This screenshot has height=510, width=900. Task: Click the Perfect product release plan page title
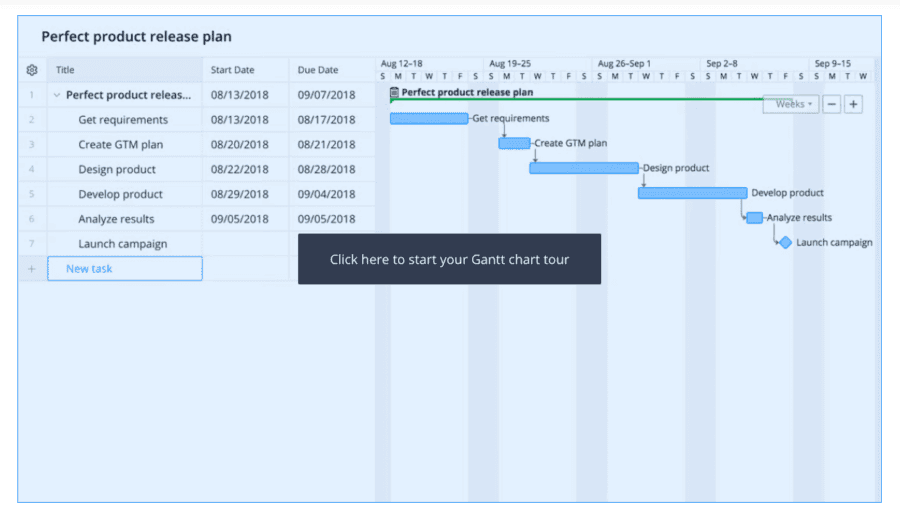(137, 37)
